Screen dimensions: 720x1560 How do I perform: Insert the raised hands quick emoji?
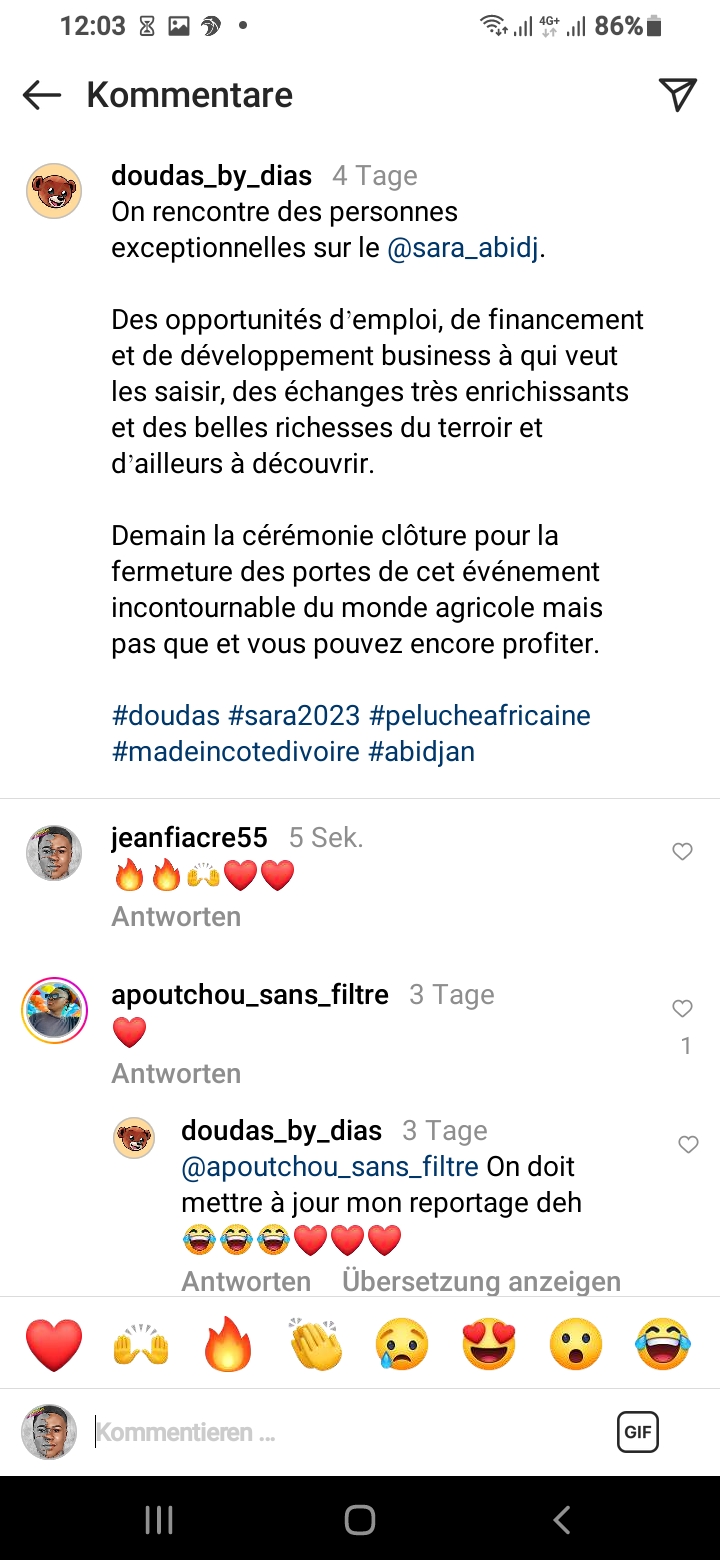pyautogui.click(x=141, y=1344)
